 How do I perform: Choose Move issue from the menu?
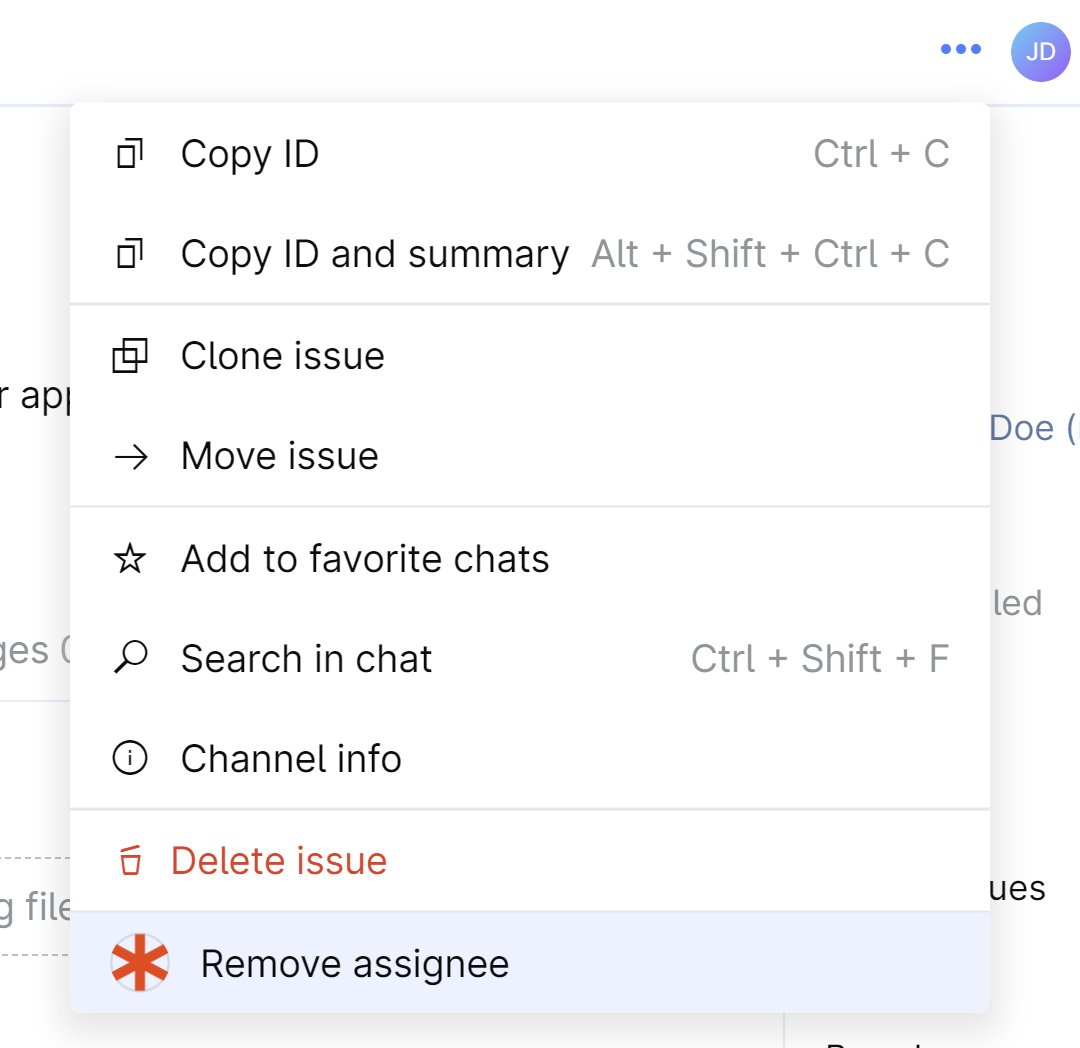pyautogui.click(x=279, y=455)
